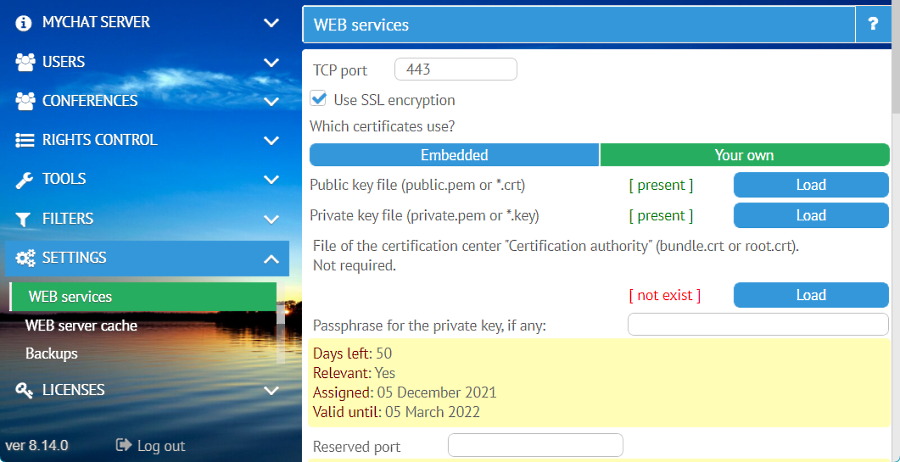Click the private key passphrase field
The image size is (900, 462).
pyautogui.click(x=757, y=325)
